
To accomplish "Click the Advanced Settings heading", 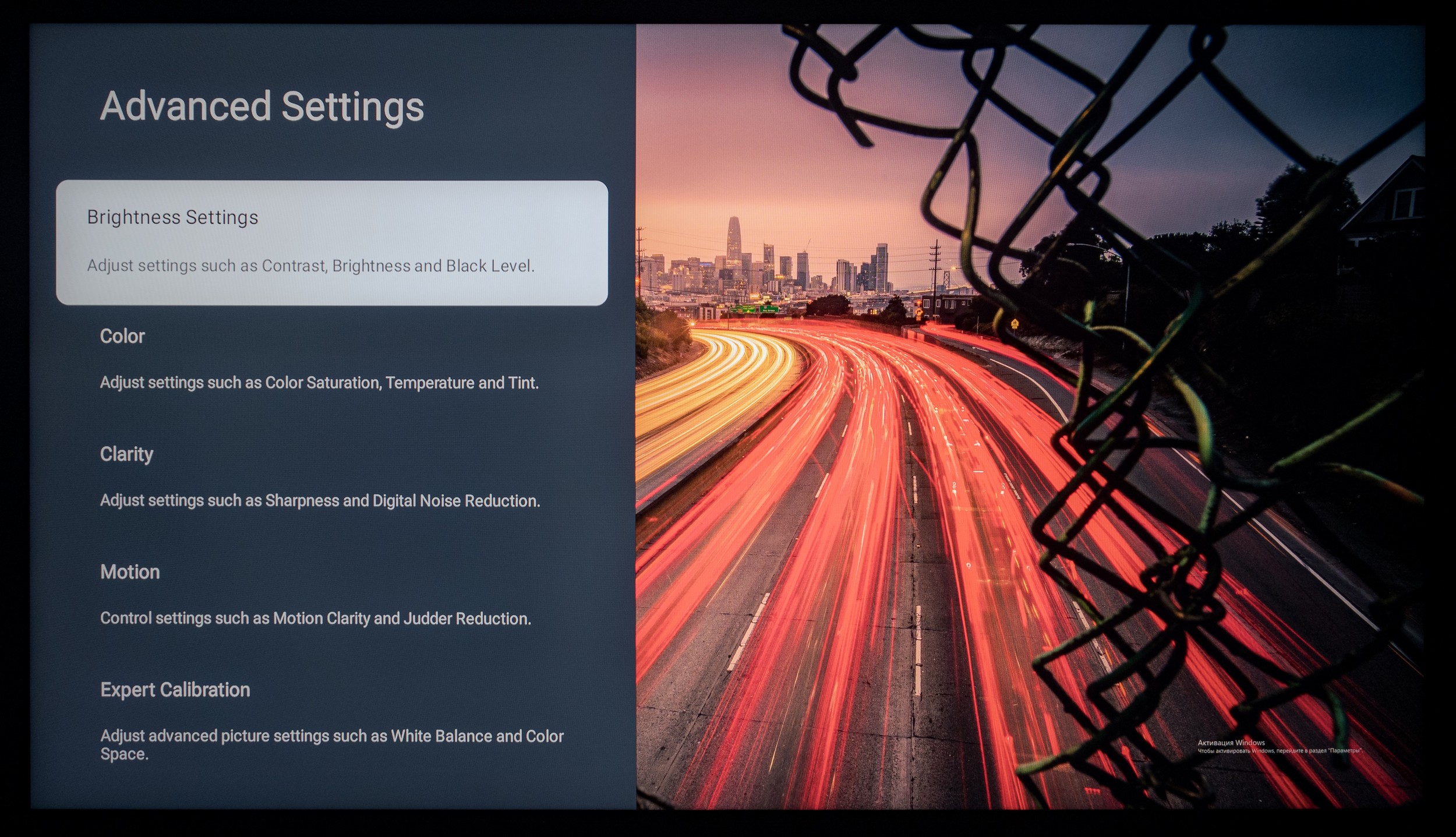I will [x=261, y=106].
